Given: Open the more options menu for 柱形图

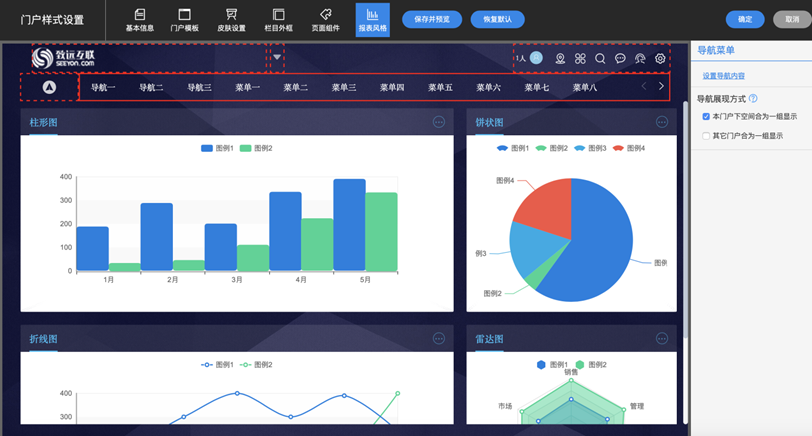Looking at the screenshot, I should [438, 122].
